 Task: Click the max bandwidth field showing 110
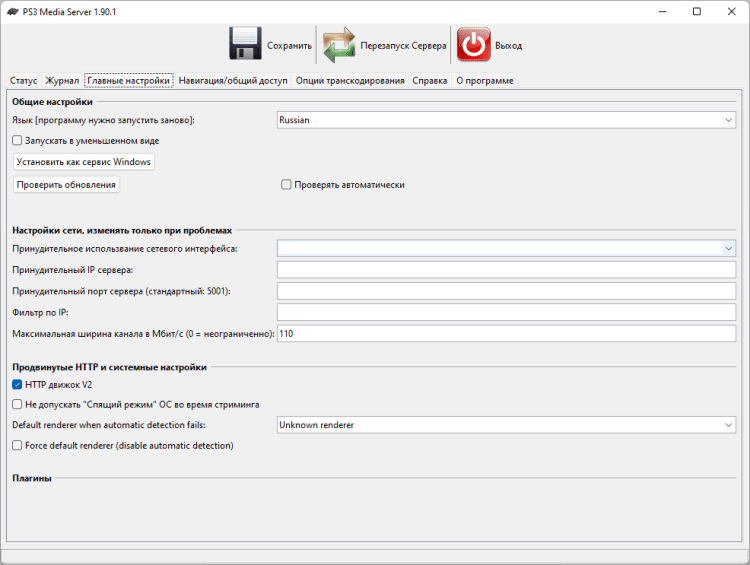pyautogui.click(x=506, y=333)
